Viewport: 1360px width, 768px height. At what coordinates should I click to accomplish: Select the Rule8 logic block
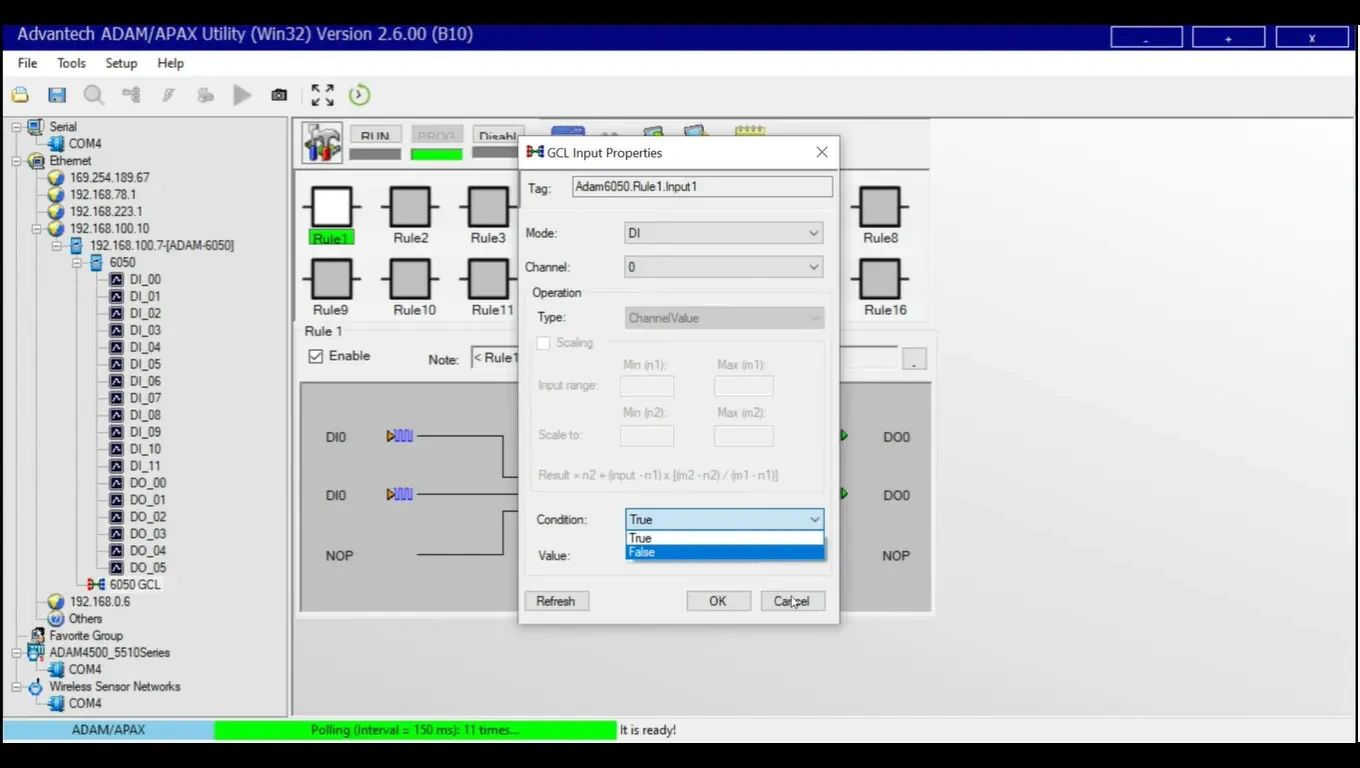point(880,208)
